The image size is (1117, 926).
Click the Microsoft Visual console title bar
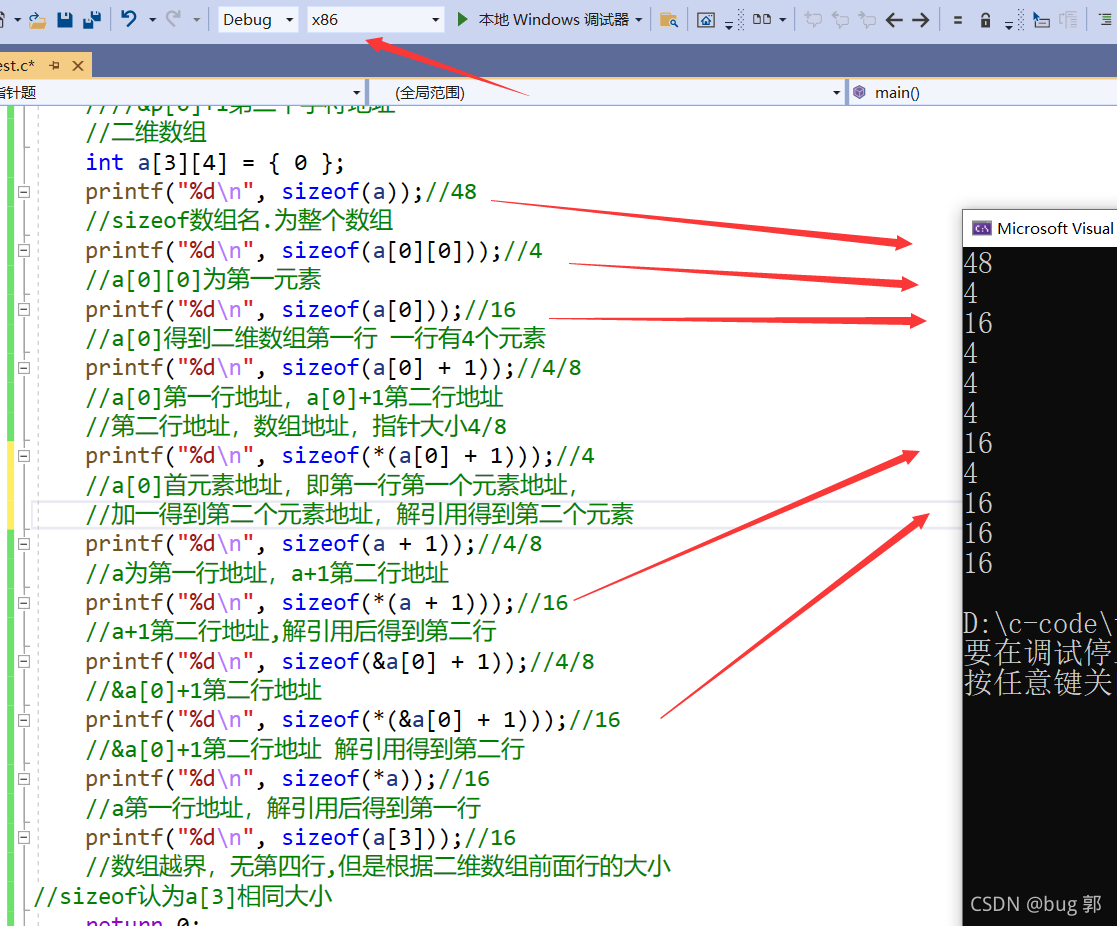pyautogui.click(x=1040, y=229)
